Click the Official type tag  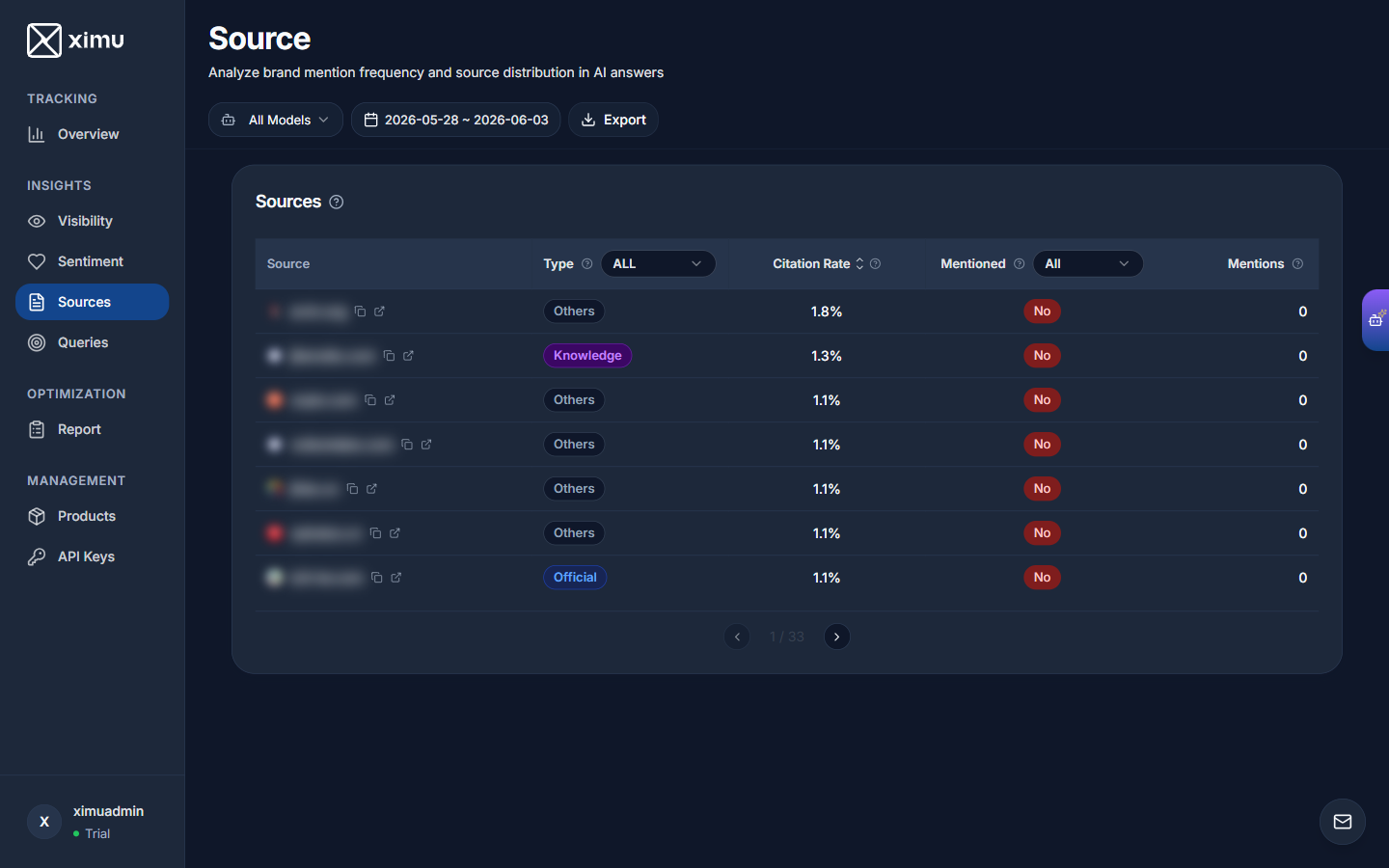(575, 578)
